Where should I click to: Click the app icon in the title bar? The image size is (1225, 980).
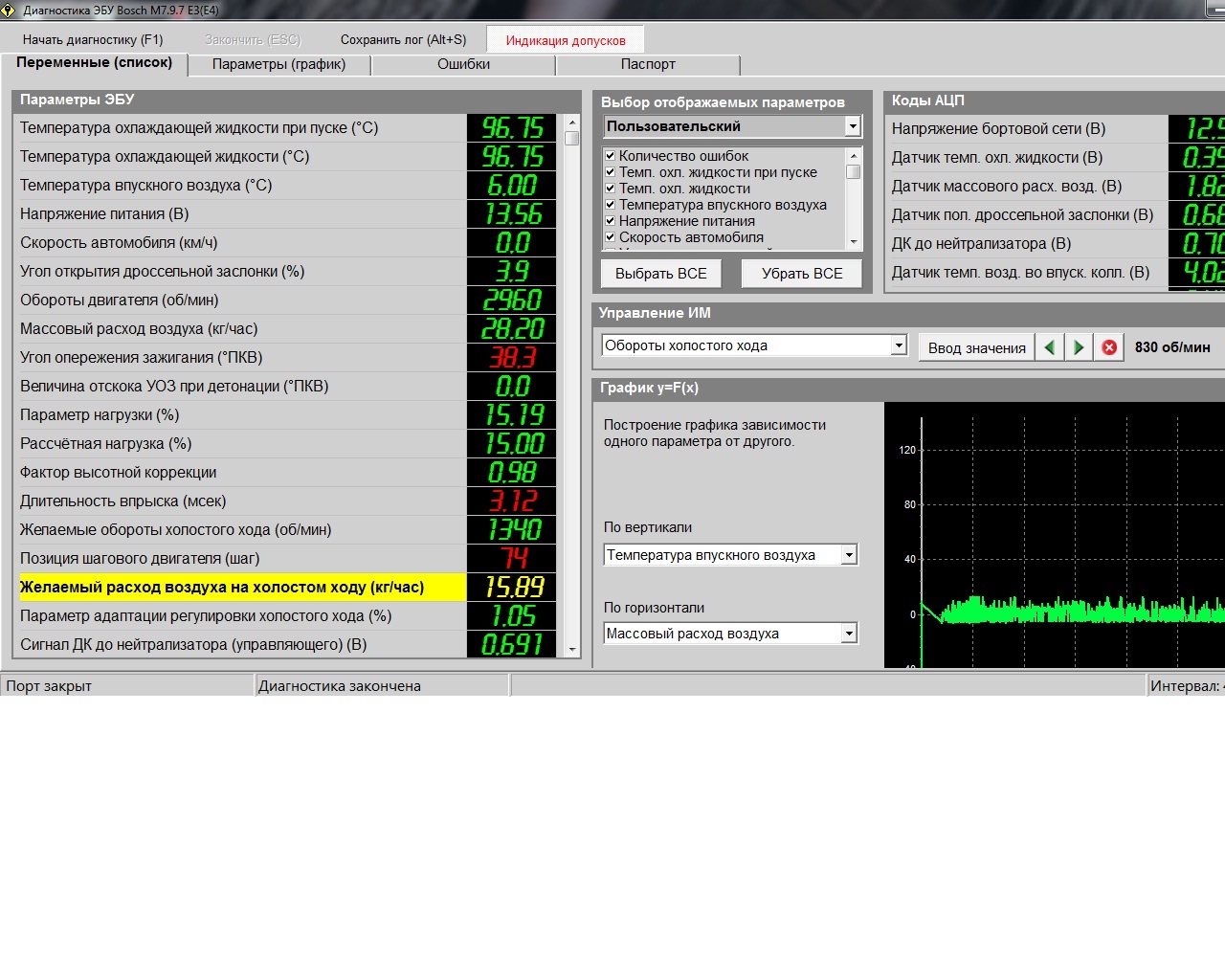pyautogui.click(x=9, y=10)
